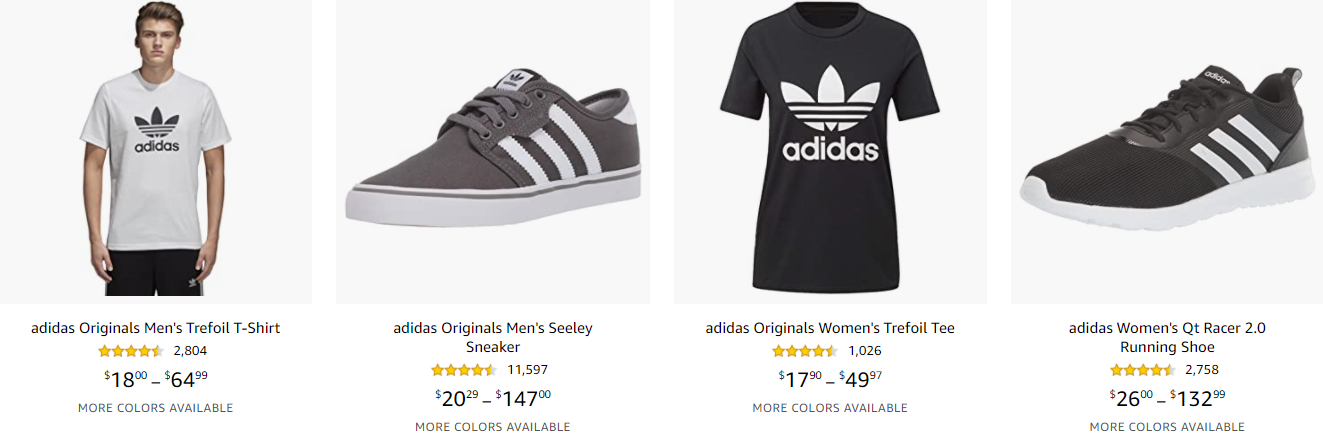
Task: View the 2,758 reviews for Qt Racer
Action: pos(1202,370)
